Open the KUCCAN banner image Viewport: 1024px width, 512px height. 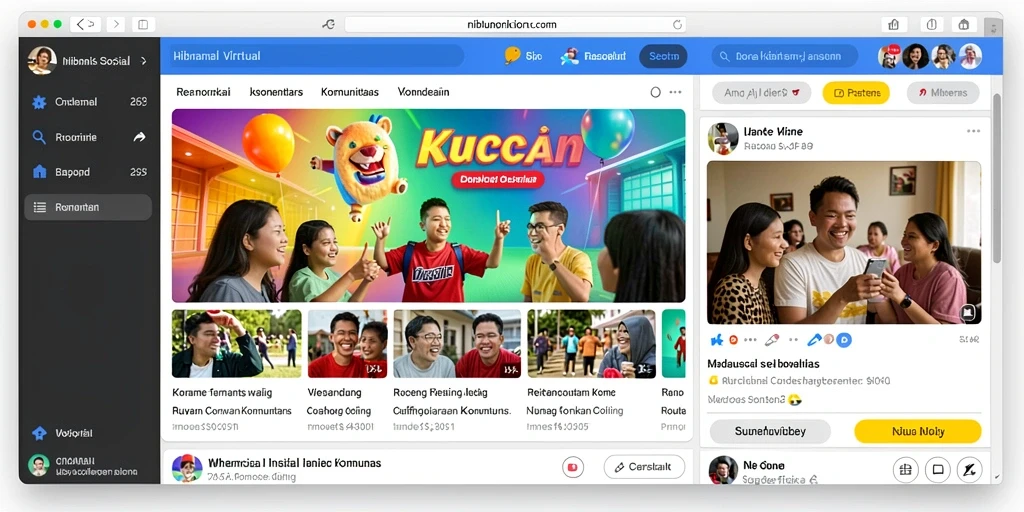[428, 205]
